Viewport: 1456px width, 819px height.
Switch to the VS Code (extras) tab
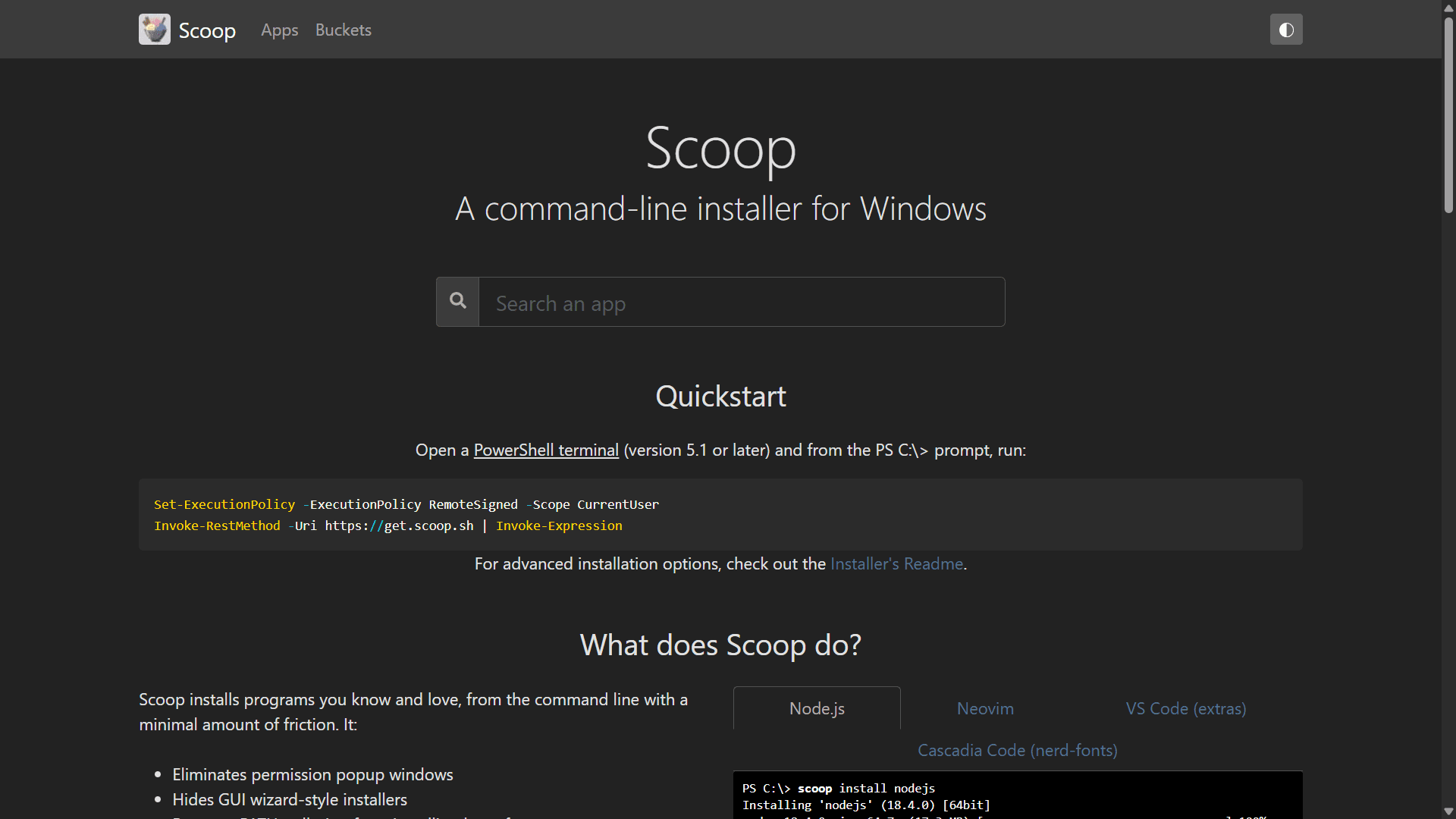[1185, 708]
